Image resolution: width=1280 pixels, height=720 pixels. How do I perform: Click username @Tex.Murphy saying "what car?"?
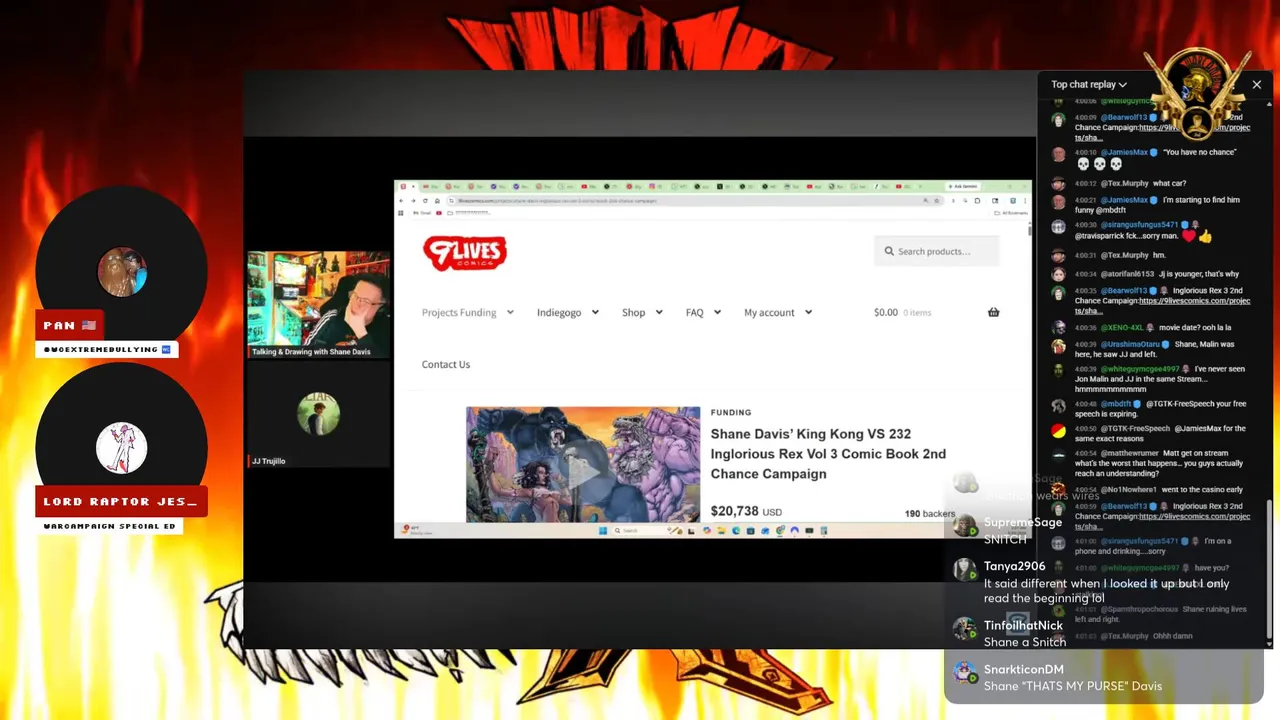pos(1125,184)
